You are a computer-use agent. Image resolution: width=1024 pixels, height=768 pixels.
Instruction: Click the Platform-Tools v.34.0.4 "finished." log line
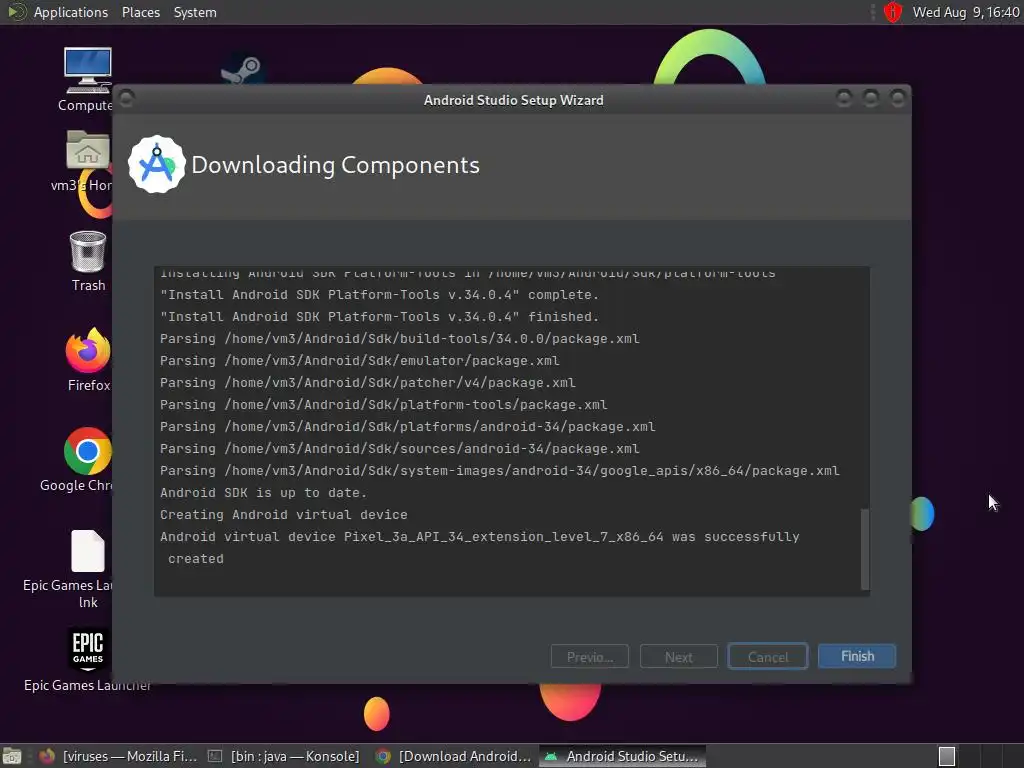[379, 317]
